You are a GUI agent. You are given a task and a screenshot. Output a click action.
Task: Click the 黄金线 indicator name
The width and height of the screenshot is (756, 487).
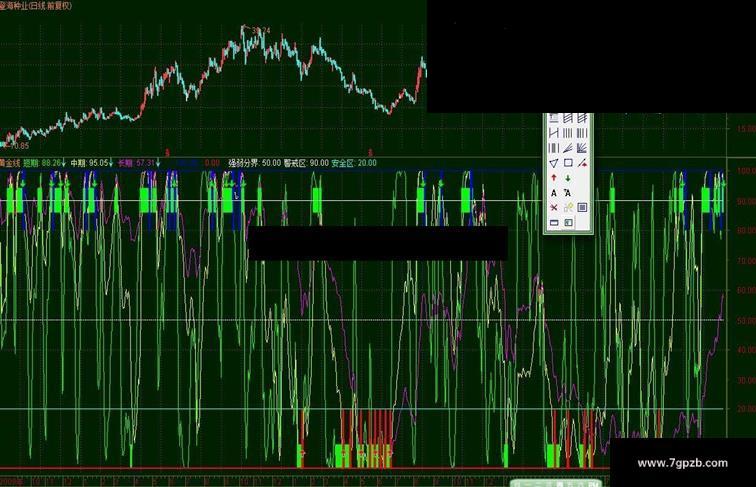[10, 163]
